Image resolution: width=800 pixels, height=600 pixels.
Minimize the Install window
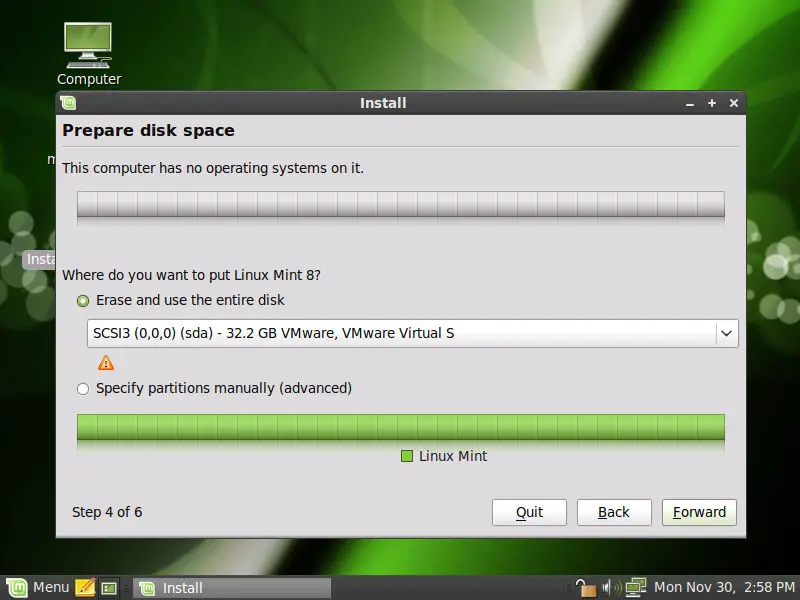click(x=690, y=104)
